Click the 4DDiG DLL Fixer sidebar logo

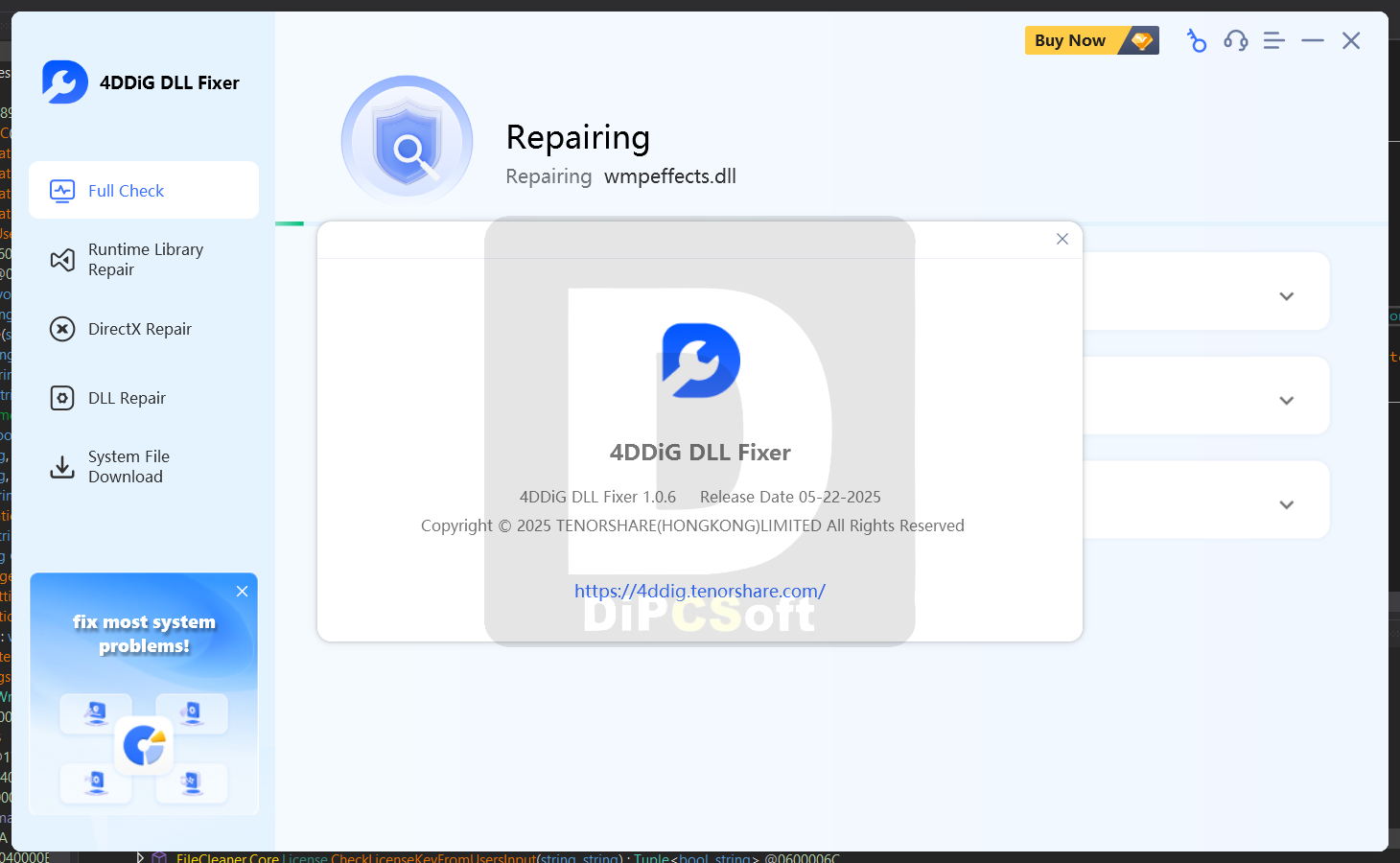coord(65,82)
